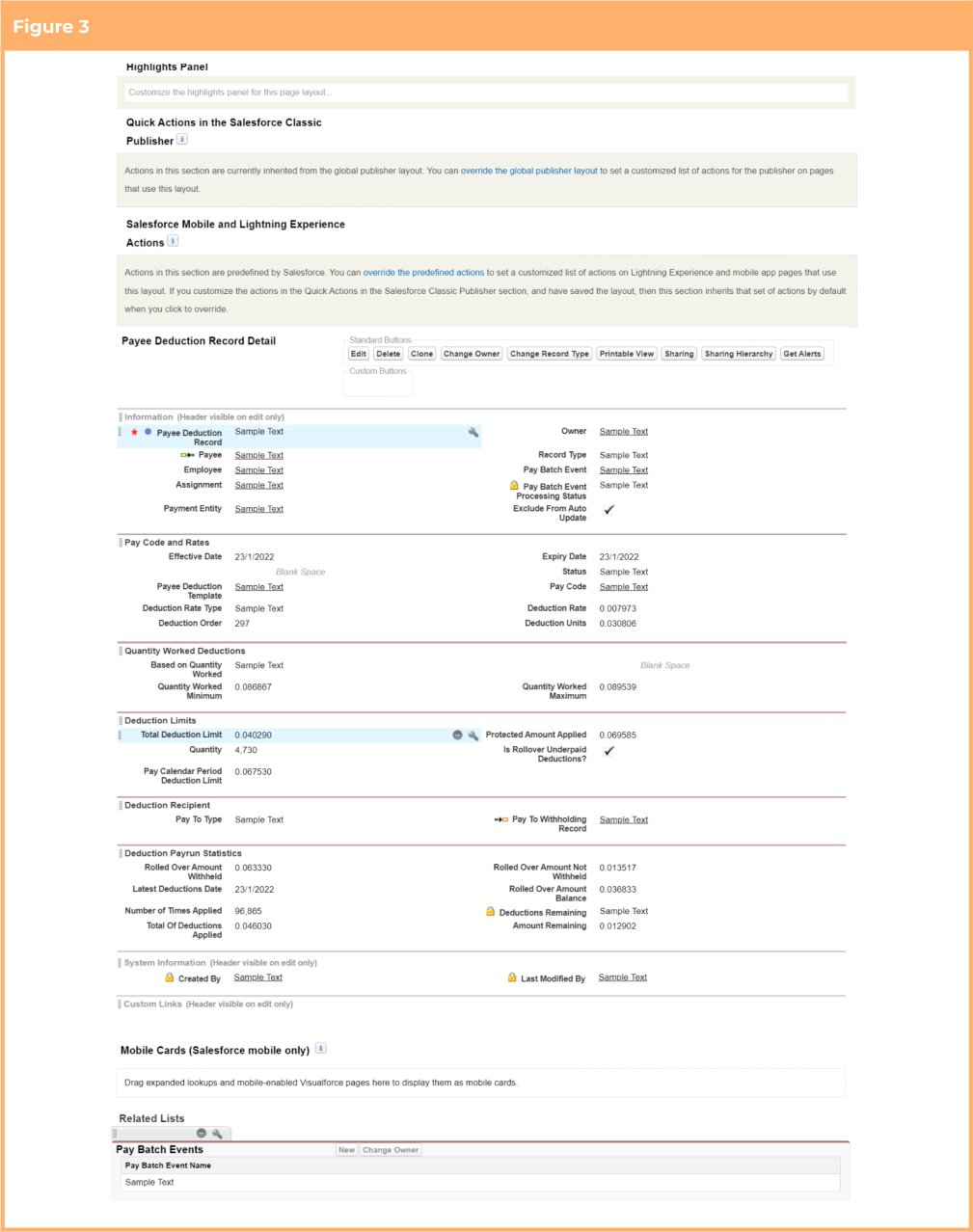Open 'override the global publisher layout' link
This screenshot has height=1232, width=973.
click(x=529, y=171)
